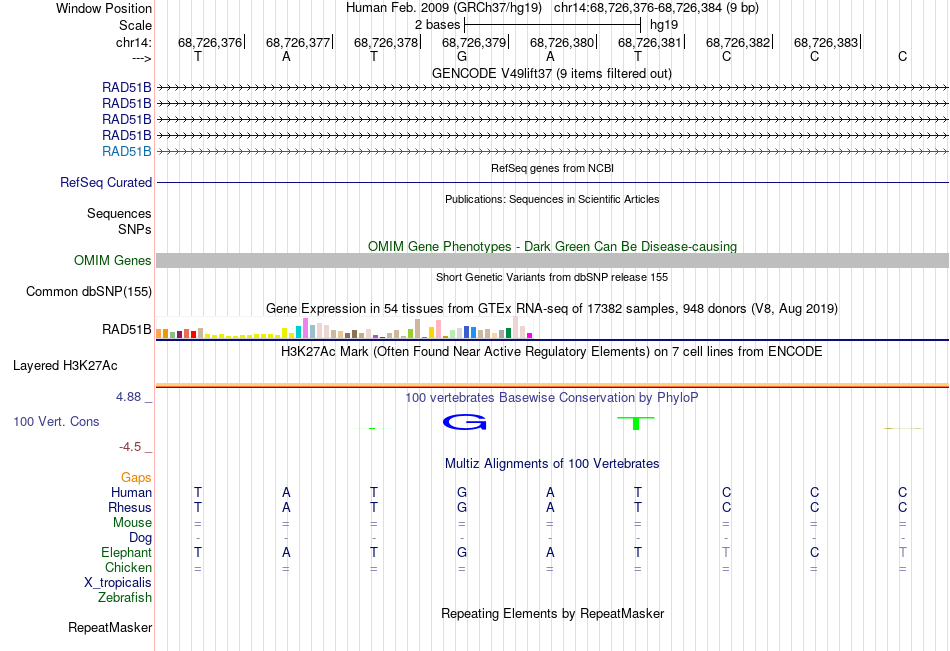Click Publications: Sequences in Scientific Articles title
The image size is (950, 651).
552,199
